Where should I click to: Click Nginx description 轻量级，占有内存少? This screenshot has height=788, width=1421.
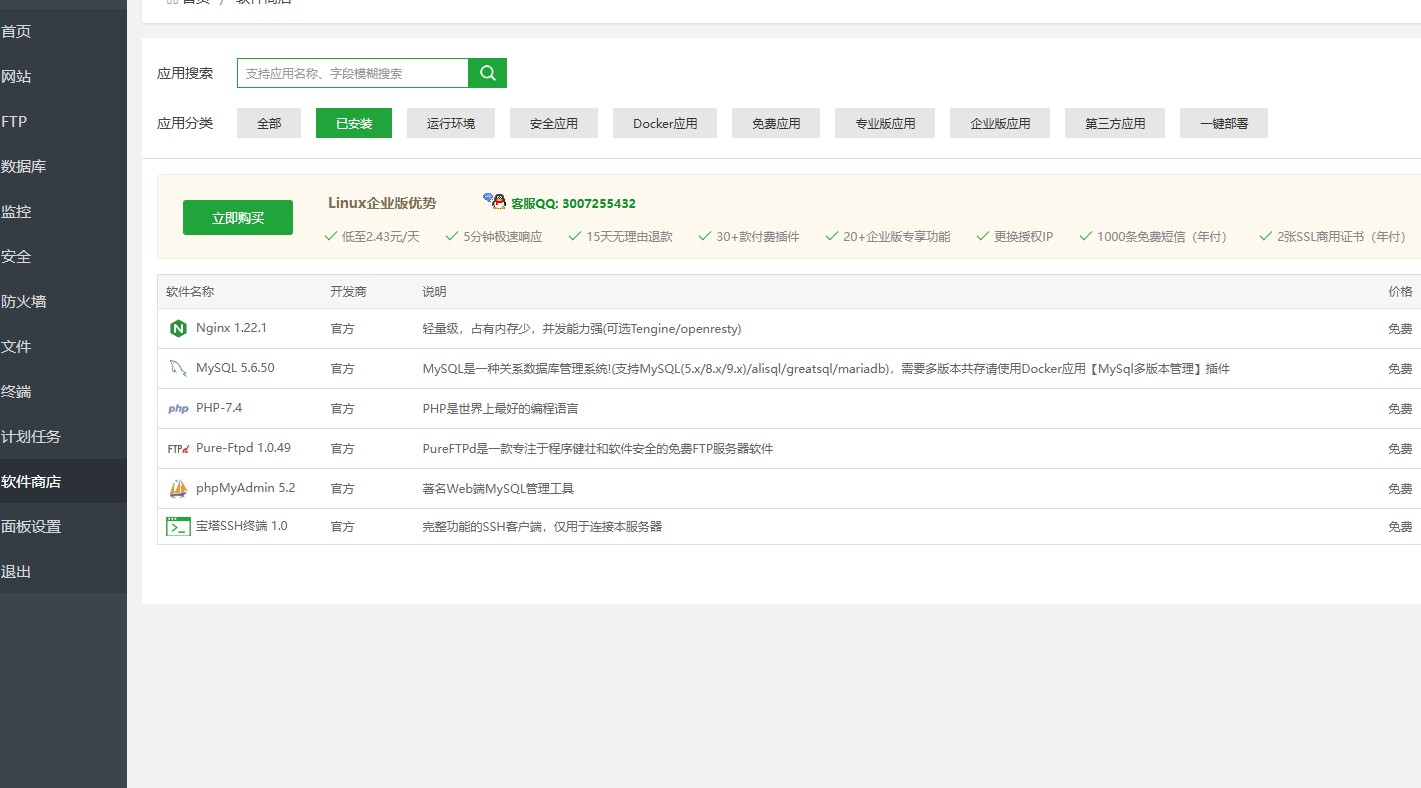581,329
